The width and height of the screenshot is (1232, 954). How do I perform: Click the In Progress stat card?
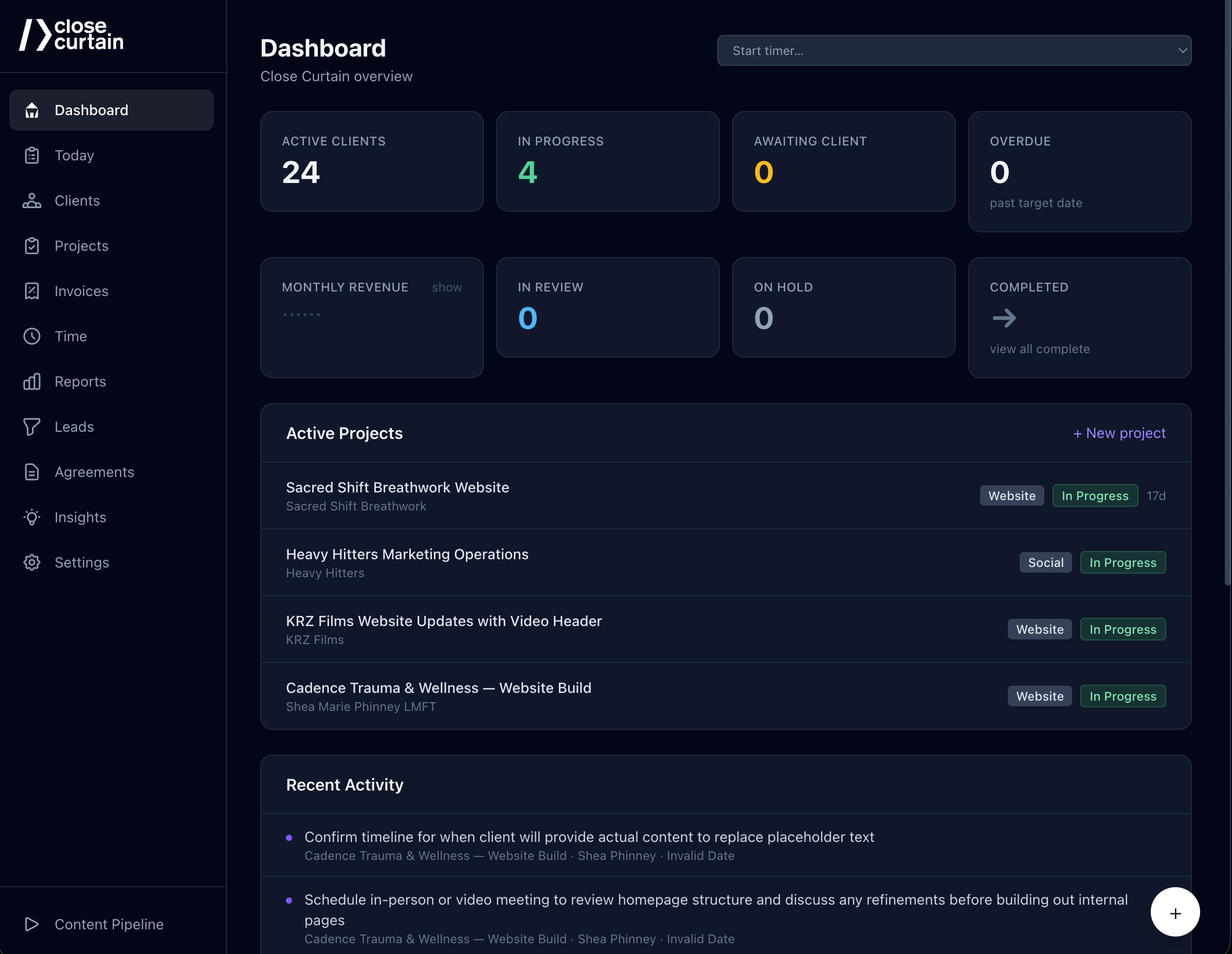pyautogui.click(x=608, y=161)
